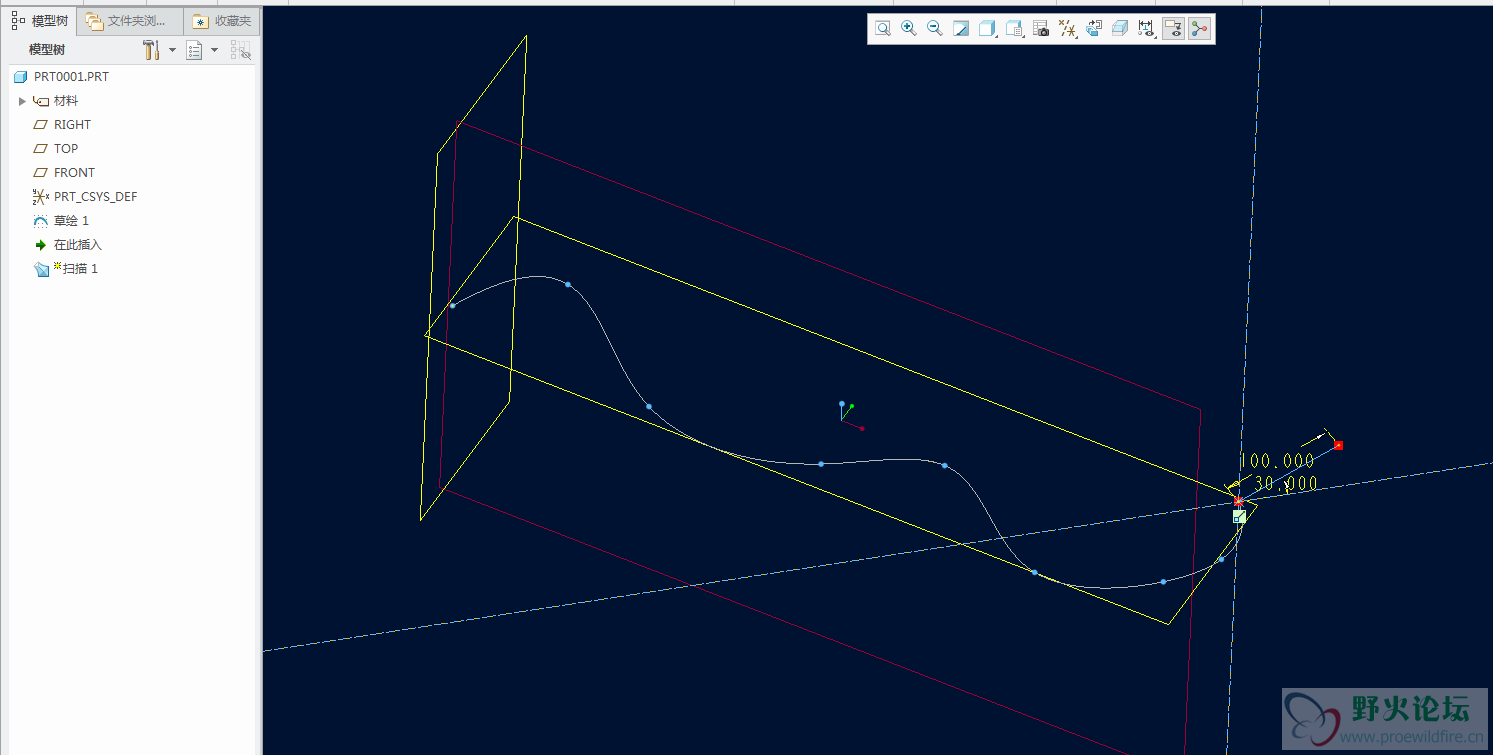Open the tree settings dropdown arrow

pos(172,50)
